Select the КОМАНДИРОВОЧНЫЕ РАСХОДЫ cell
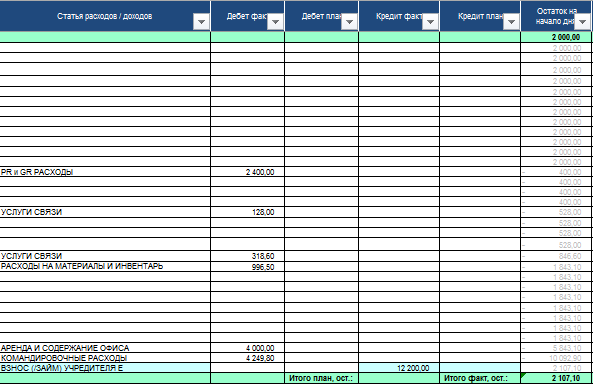This screenshot has width=593, height=384. pos(105,358)
